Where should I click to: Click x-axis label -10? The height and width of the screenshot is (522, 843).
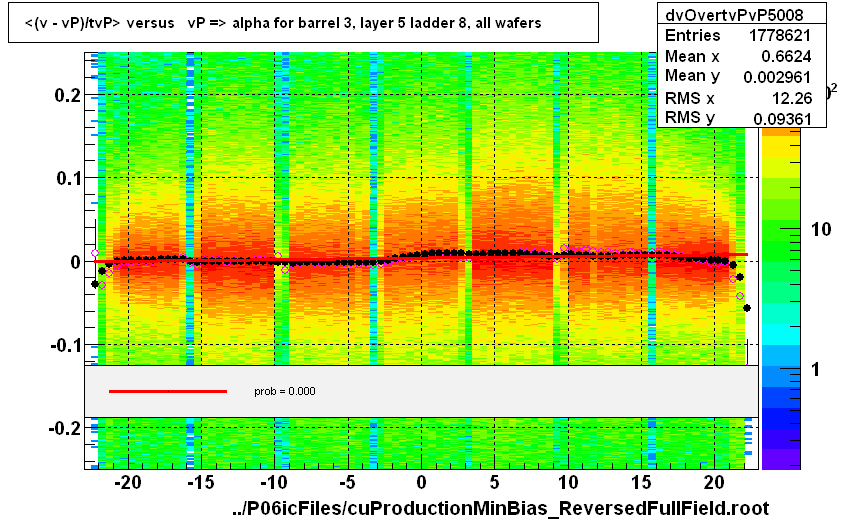[274, 482]
